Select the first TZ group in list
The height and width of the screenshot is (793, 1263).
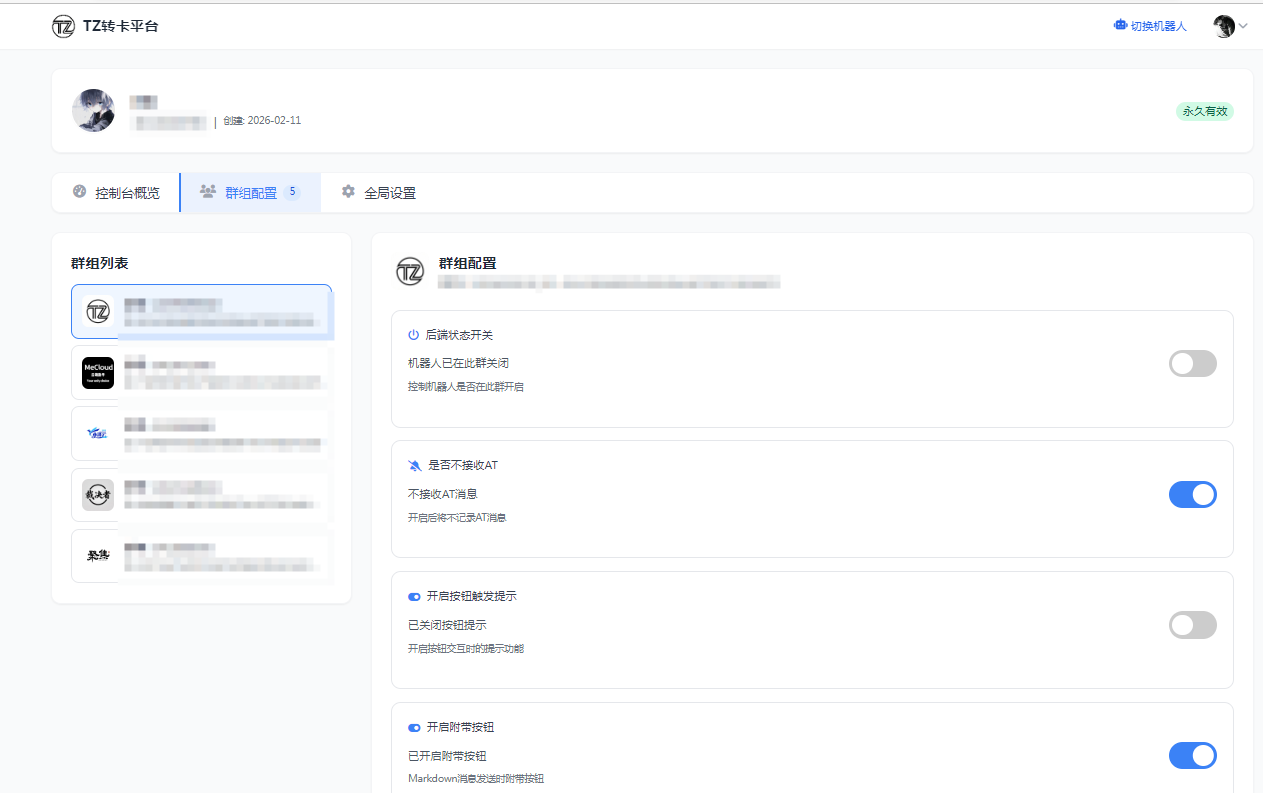pos(98,312)
